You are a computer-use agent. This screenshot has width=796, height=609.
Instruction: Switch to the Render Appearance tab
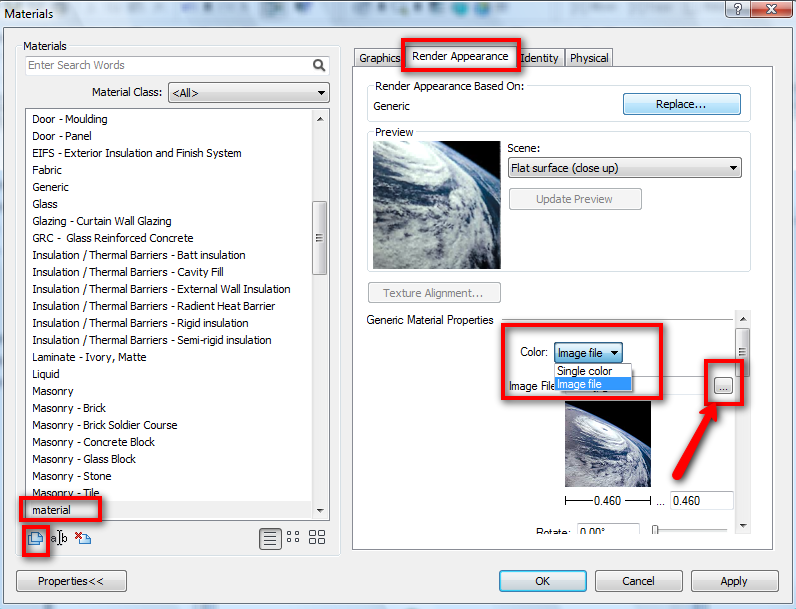point(460,56)
